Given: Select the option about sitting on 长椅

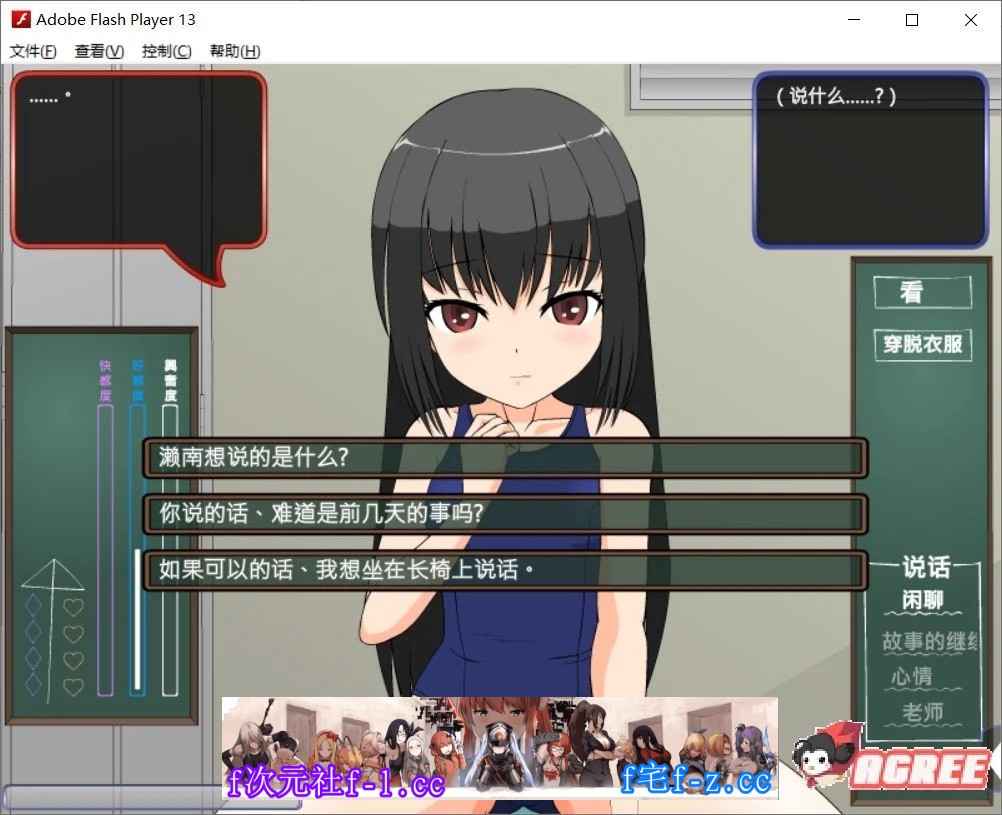Looking at the screenshot, I should coord(504,570).
